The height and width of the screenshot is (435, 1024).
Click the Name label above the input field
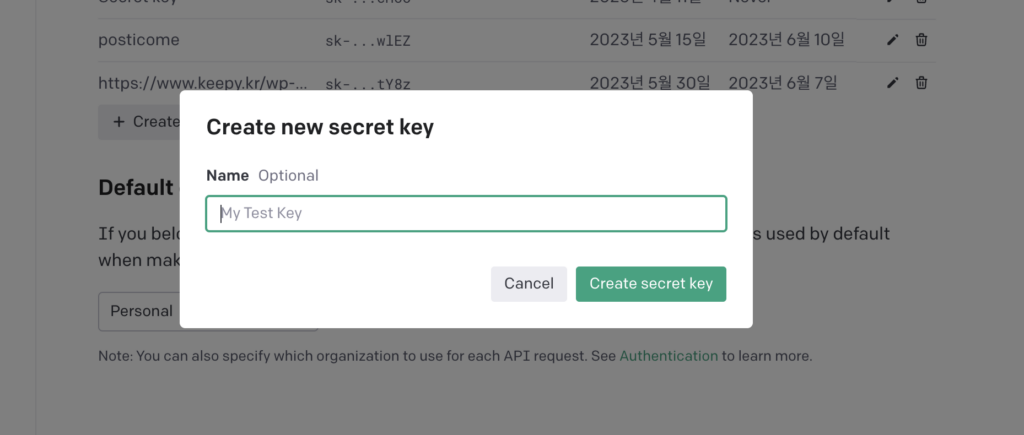click(x=227, y=176)
